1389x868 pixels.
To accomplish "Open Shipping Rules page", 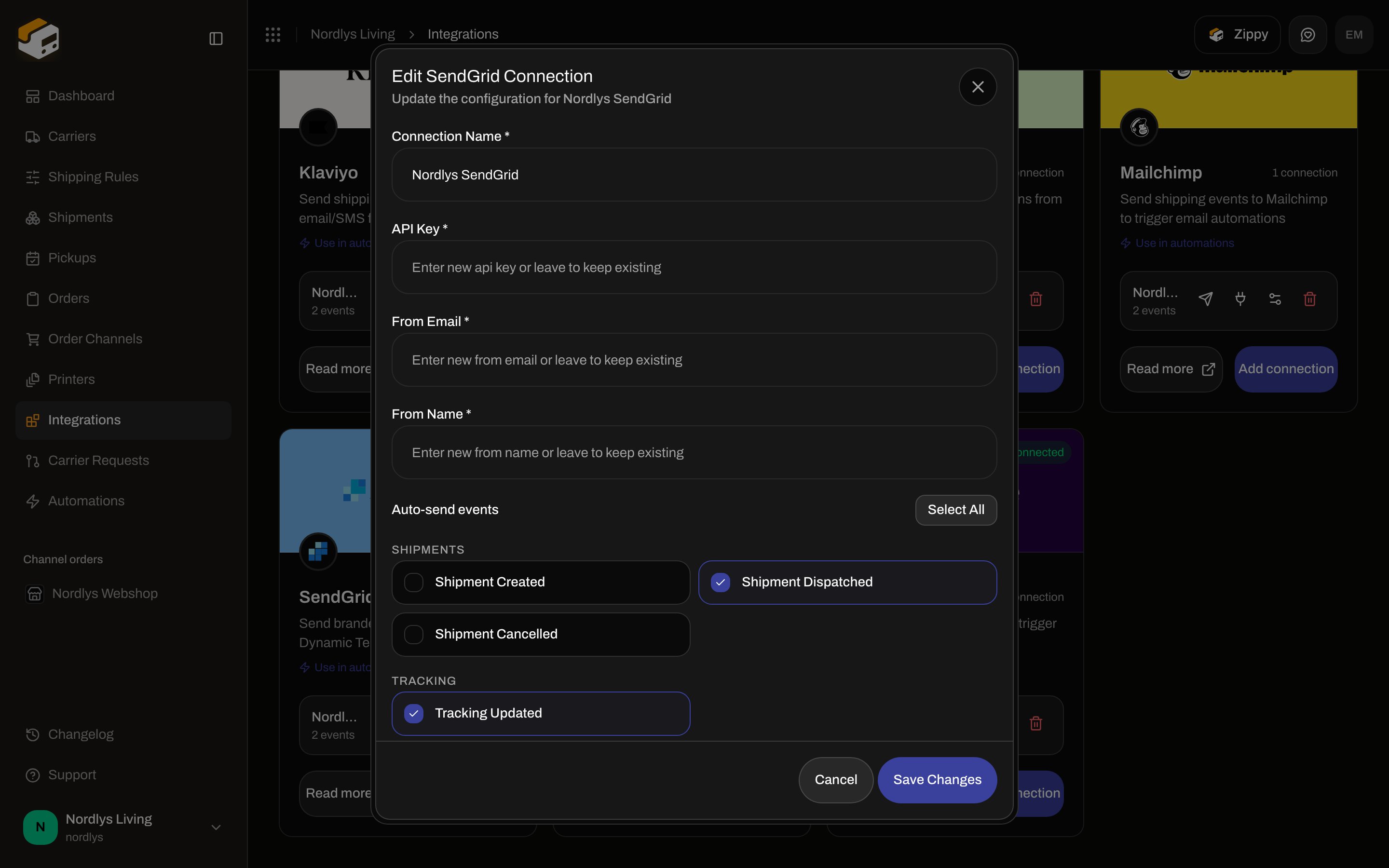I will (x=123, y=177).
